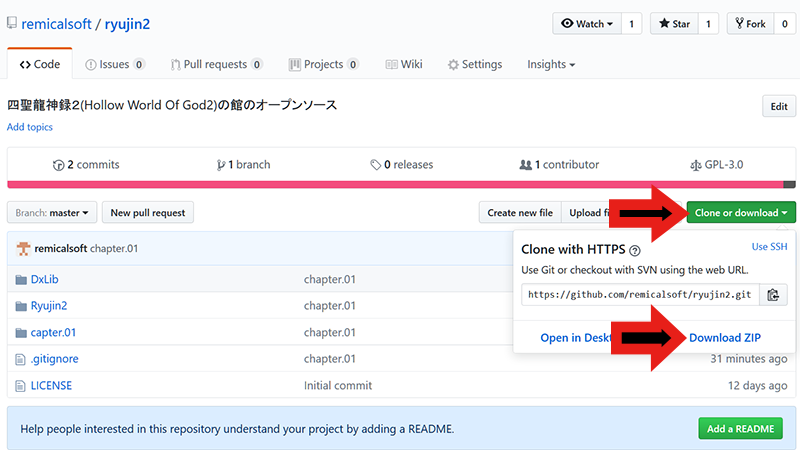This screenshot has height=450, width=800.
Task: Open the capter.01 folder
Action: pyautogui.click(x=53, y=332)
